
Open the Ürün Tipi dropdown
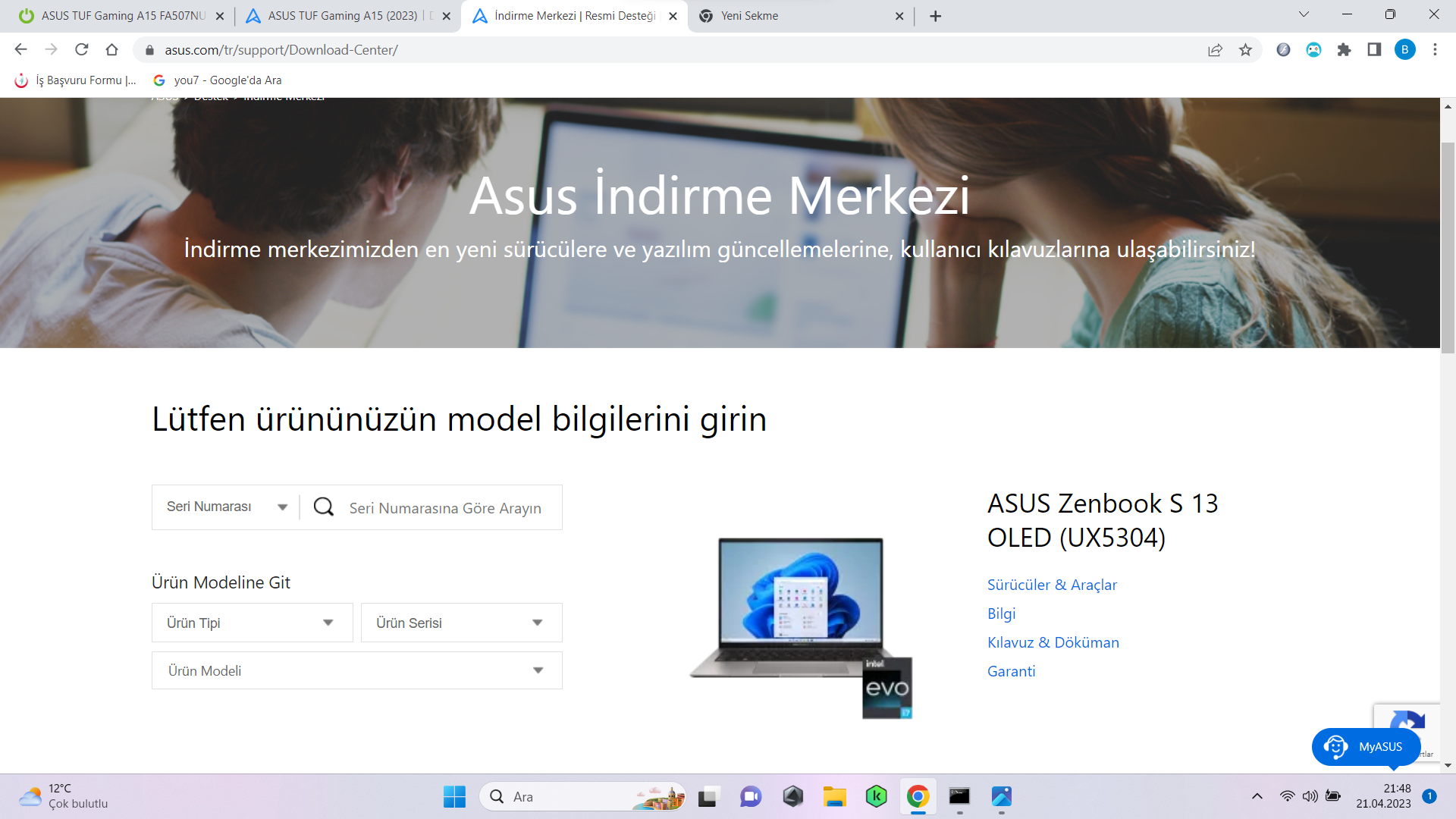coord(252,623)
